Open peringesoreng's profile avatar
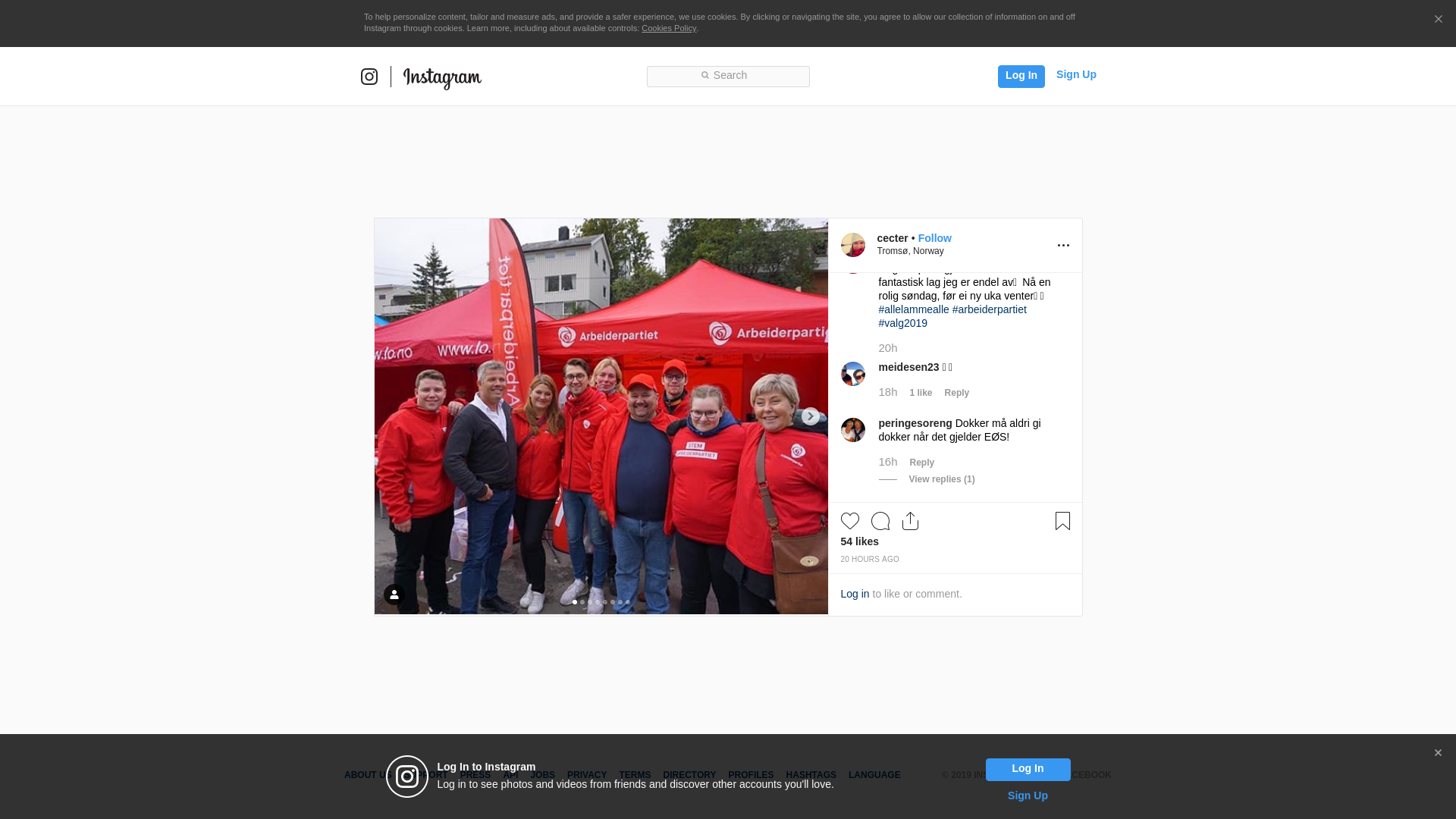The image size is (1456, 819). [853, 430]
